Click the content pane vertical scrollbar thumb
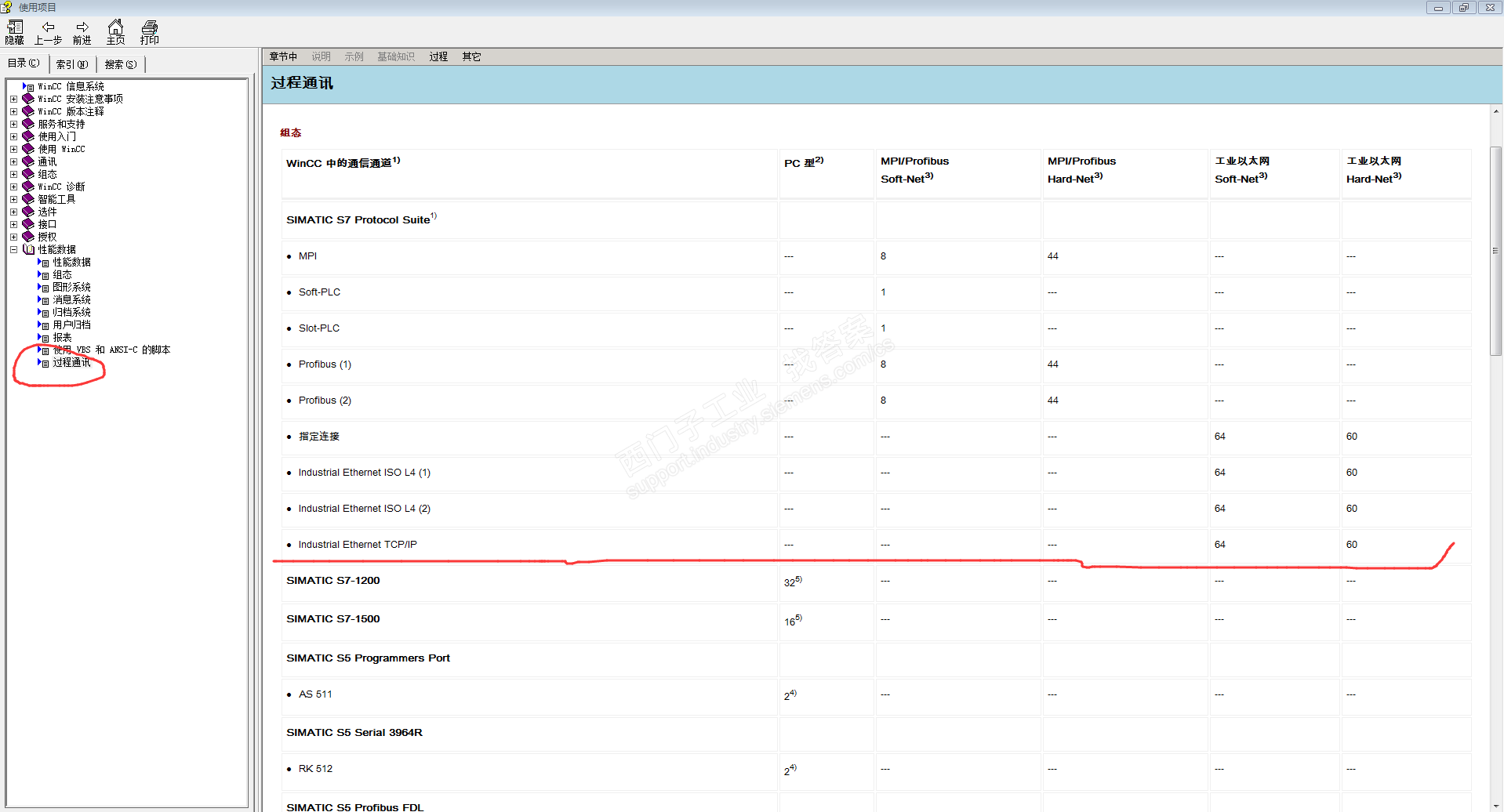 [1496, 251]
